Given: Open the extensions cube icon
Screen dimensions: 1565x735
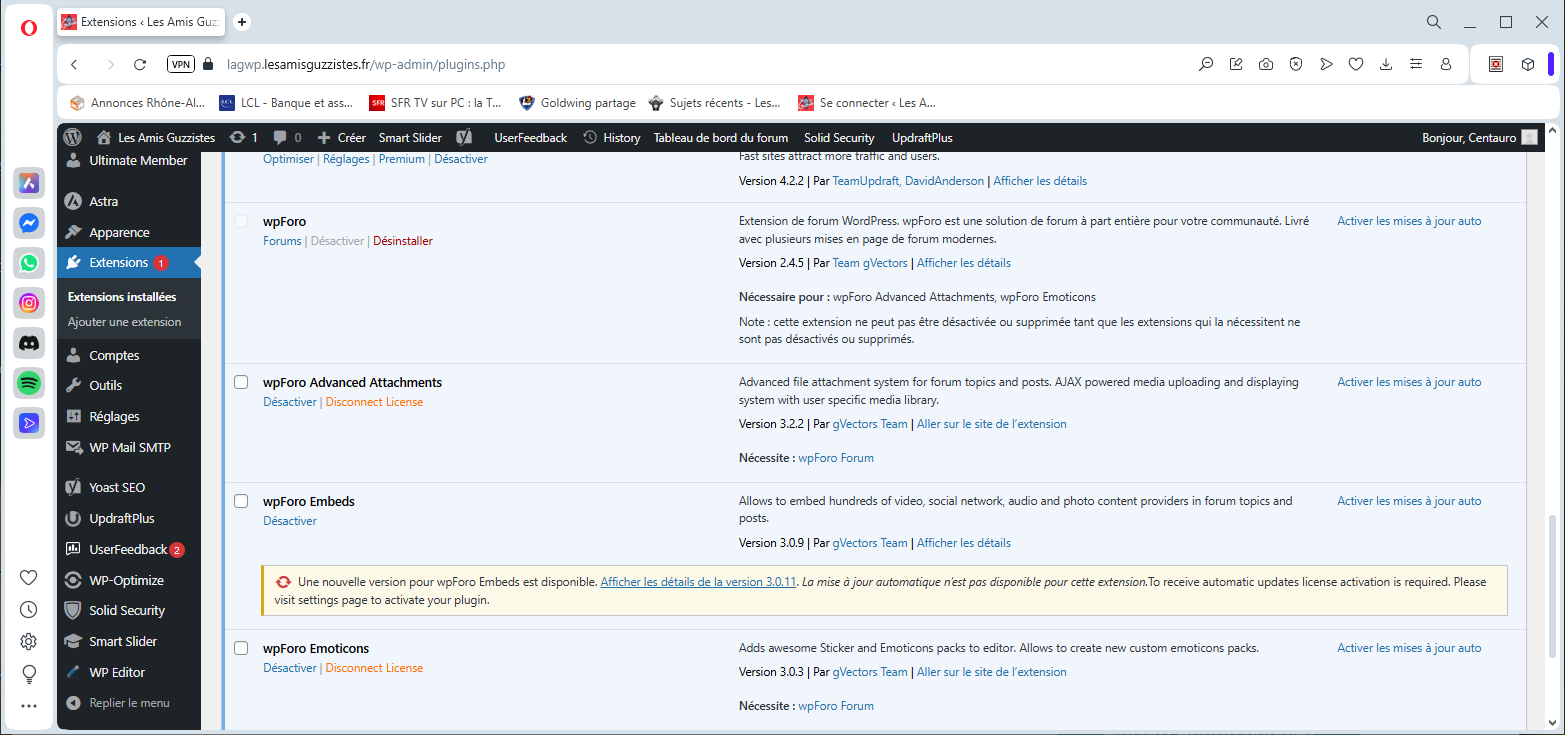Looking at the screenshot, I should (1528, 64).
